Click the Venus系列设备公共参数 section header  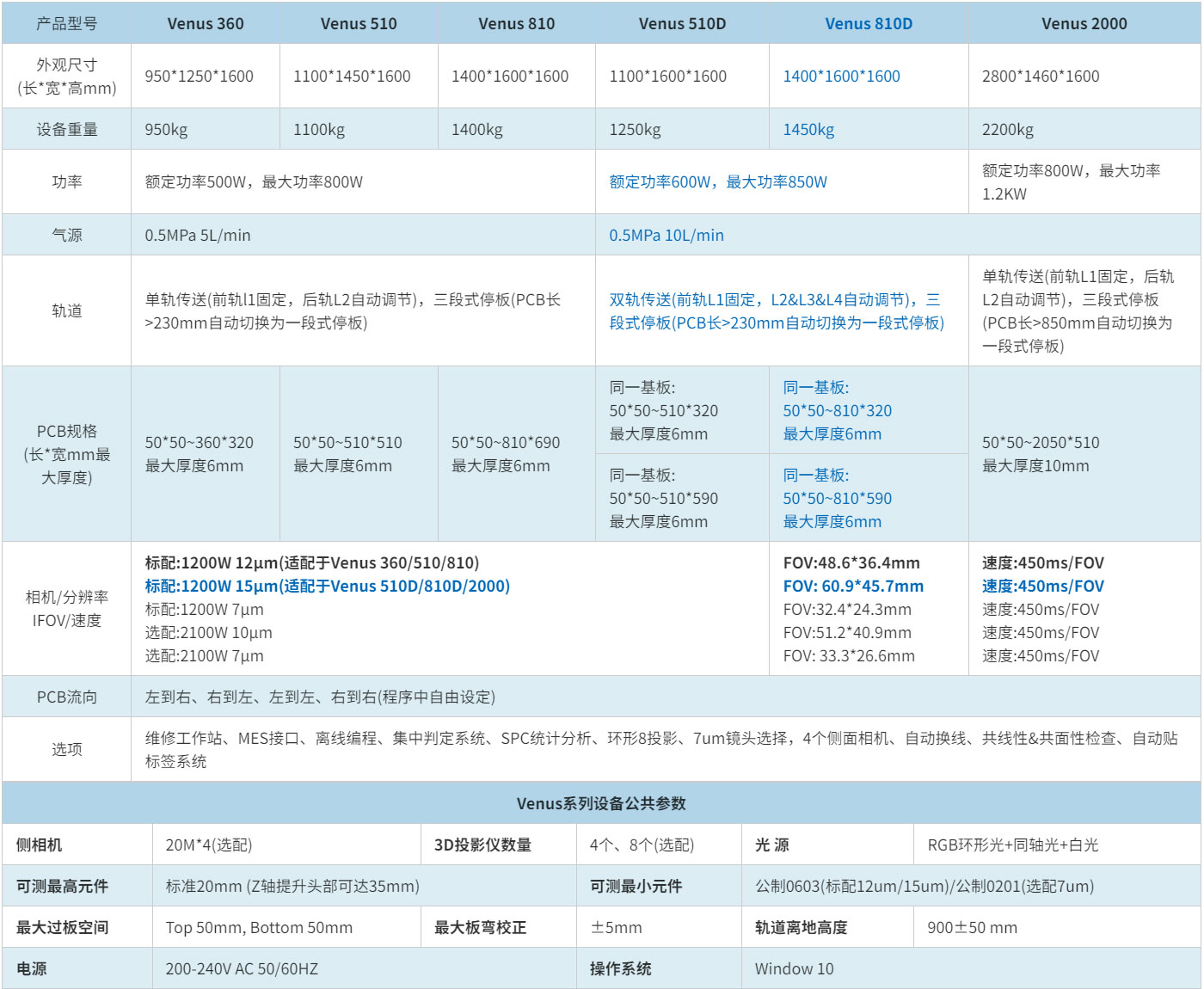[x=601, y=803]
